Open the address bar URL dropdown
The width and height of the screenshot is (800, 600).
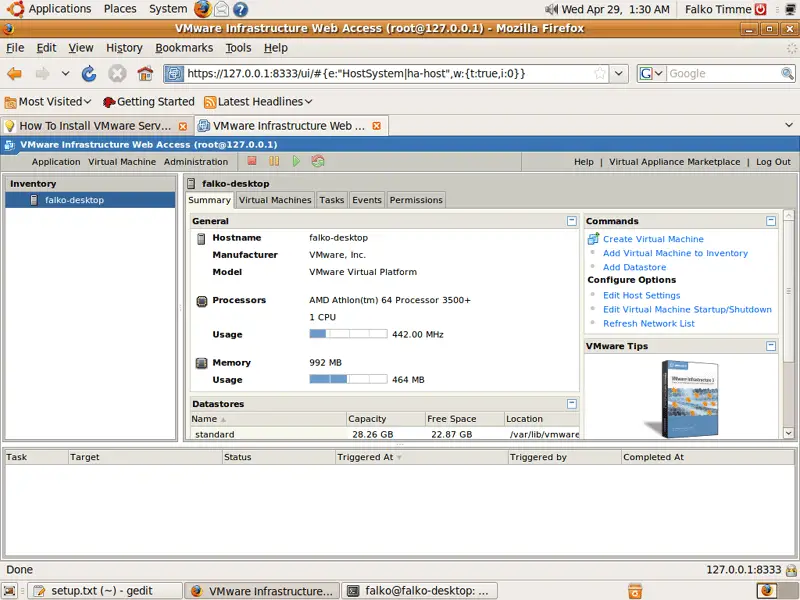point(618,73)
